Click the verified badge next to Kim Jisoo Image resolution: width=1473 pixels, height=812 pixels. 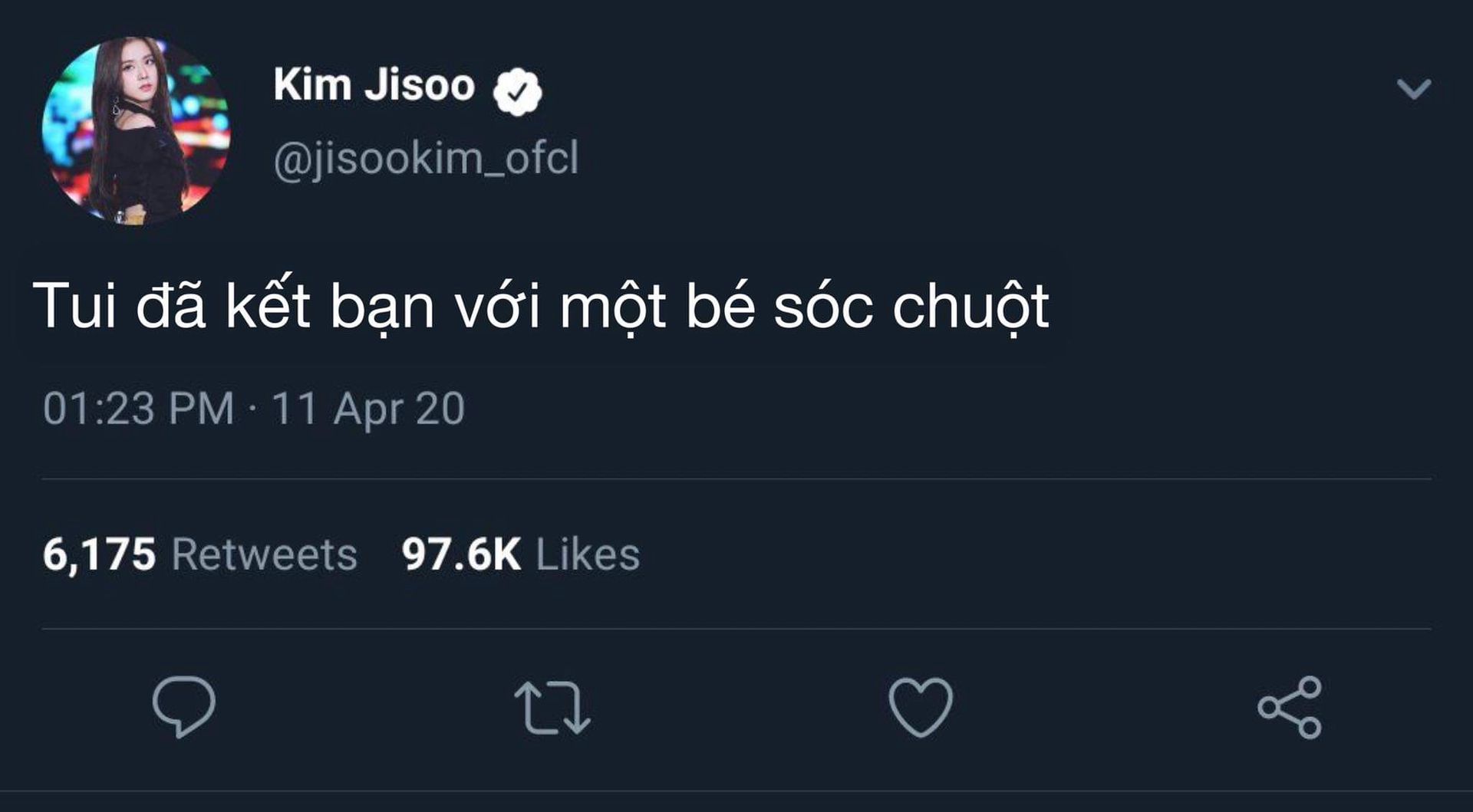point(518,91)
